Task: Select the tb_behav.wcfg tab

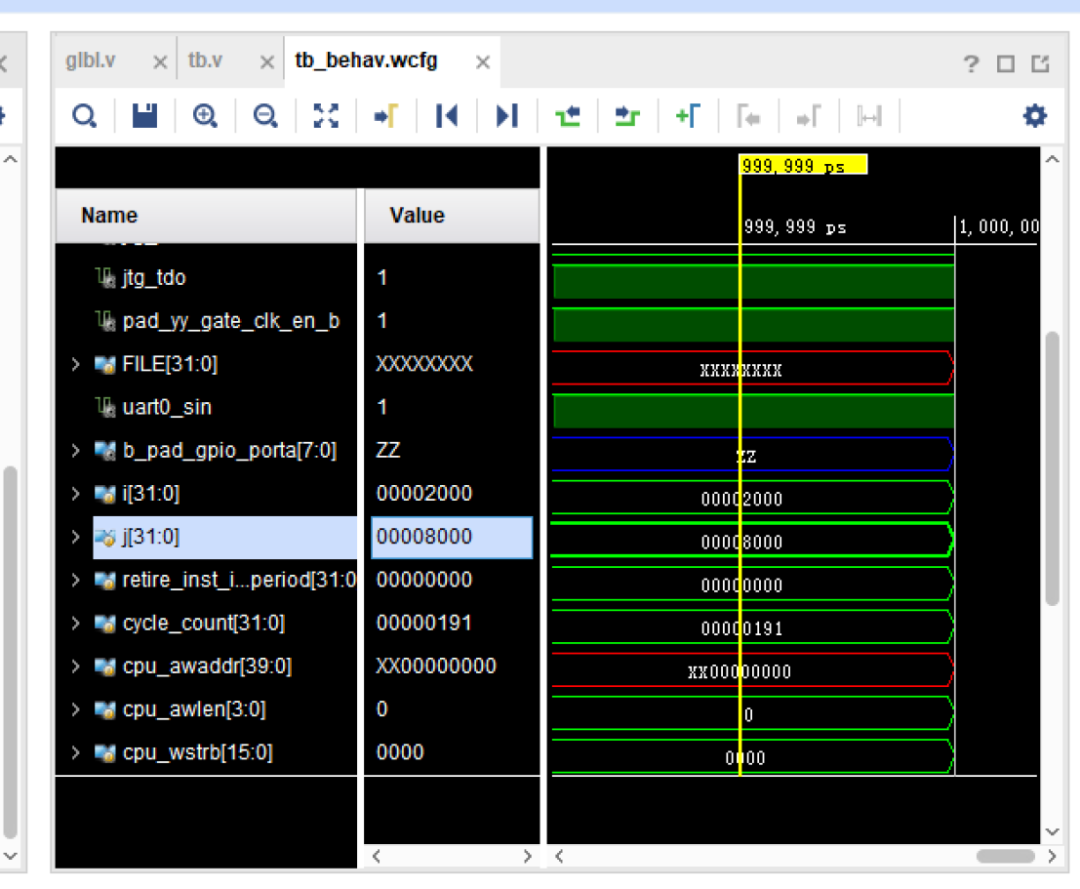Action: [x=366, y=61]
